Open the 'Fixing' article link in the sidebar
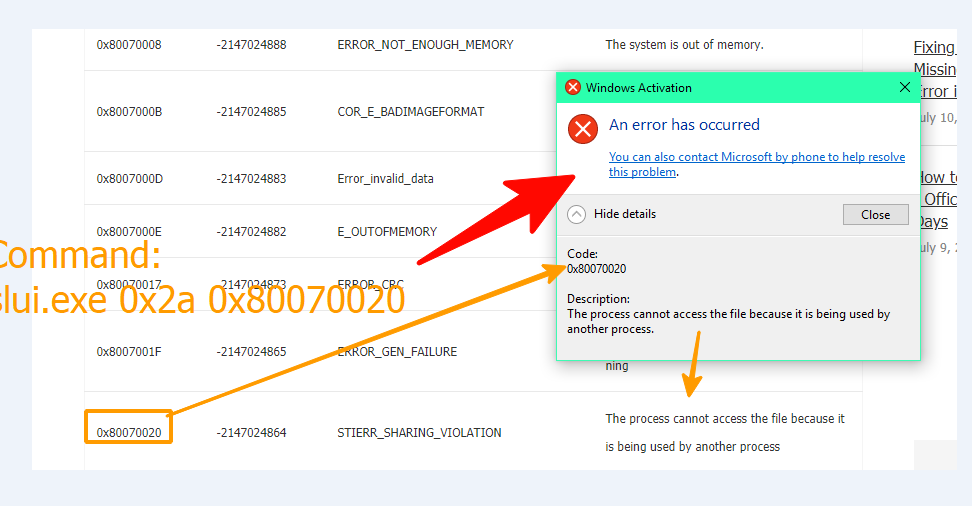 point(934,47)
